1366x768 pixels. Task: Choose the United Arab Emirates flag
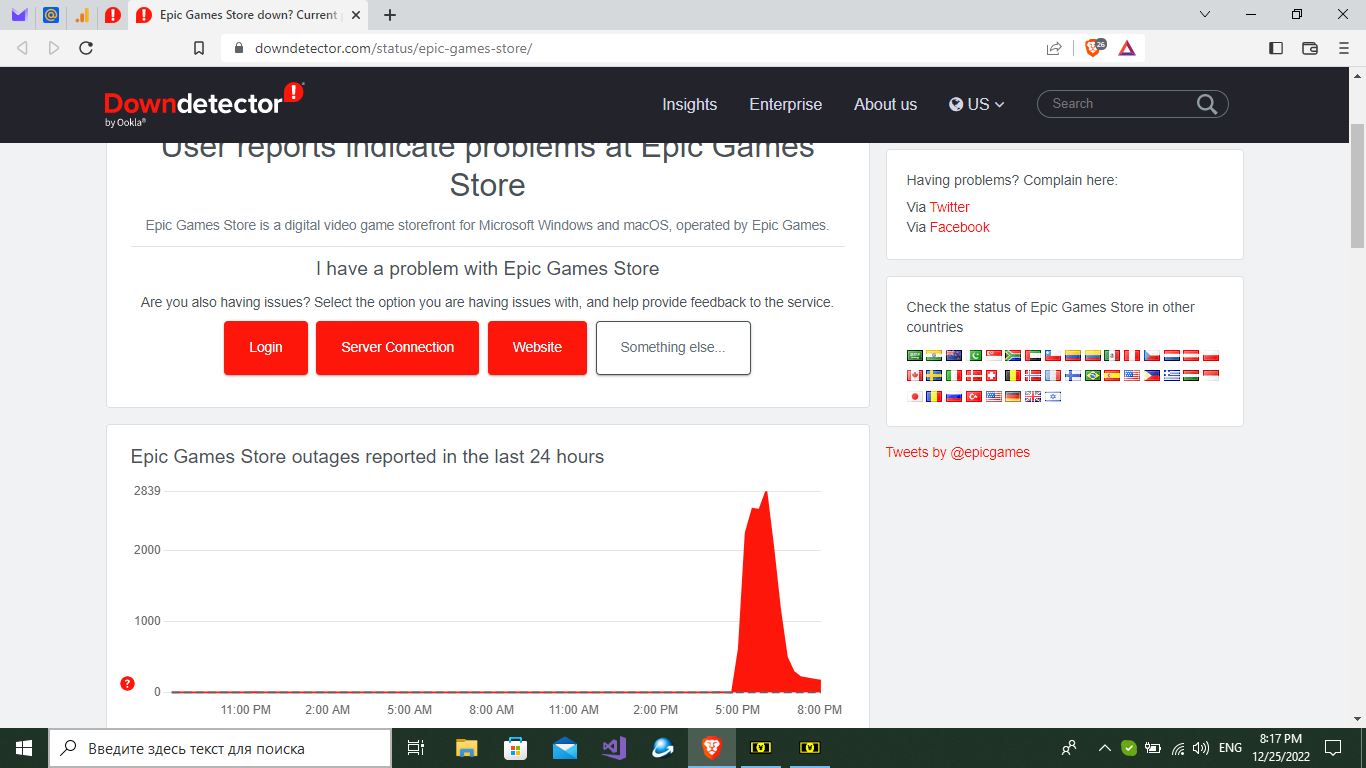pyautogui.click(x=1033, y=355)
